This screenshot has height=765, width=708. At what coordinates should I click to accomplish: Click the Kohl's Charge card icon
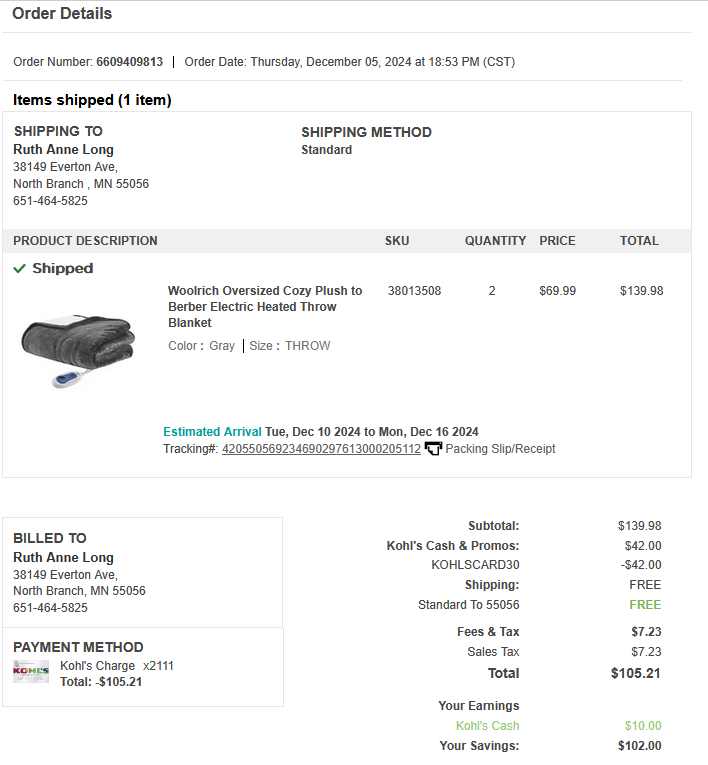(31, 671)
